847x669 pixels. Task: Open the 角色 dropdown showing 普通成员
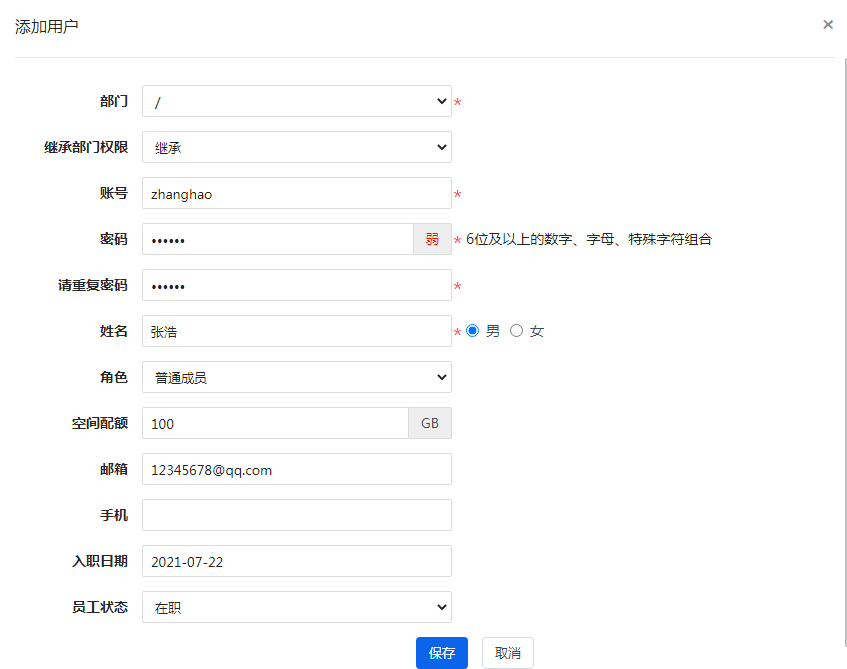coord(297,377)
